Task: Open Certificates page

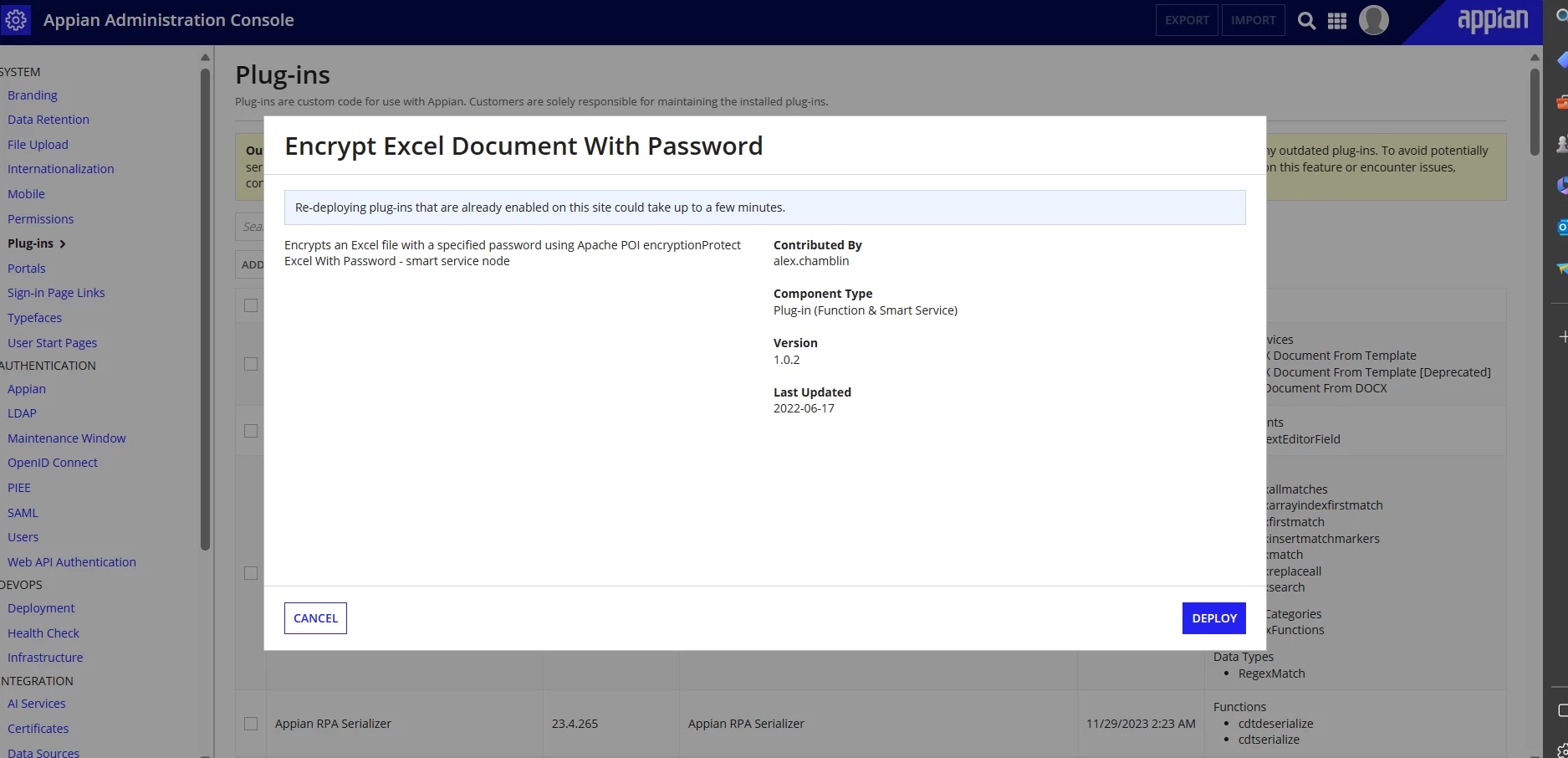Action: [x=38, y=729]
